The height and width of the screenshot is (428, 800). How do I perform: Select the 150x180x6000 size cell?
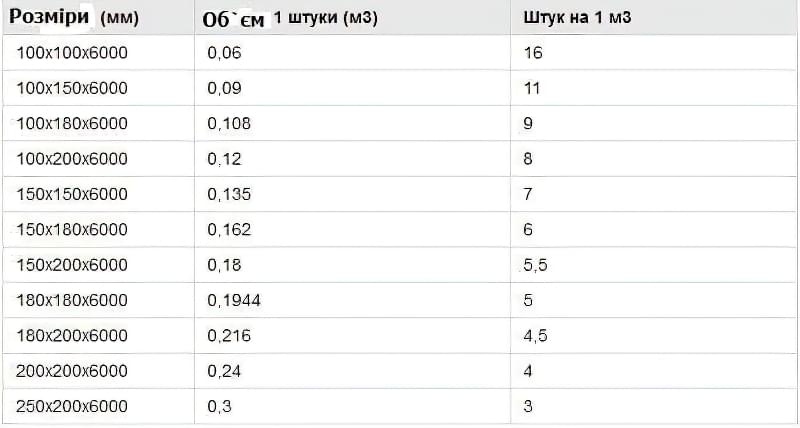pyautogui.click(x=72, y=230)
